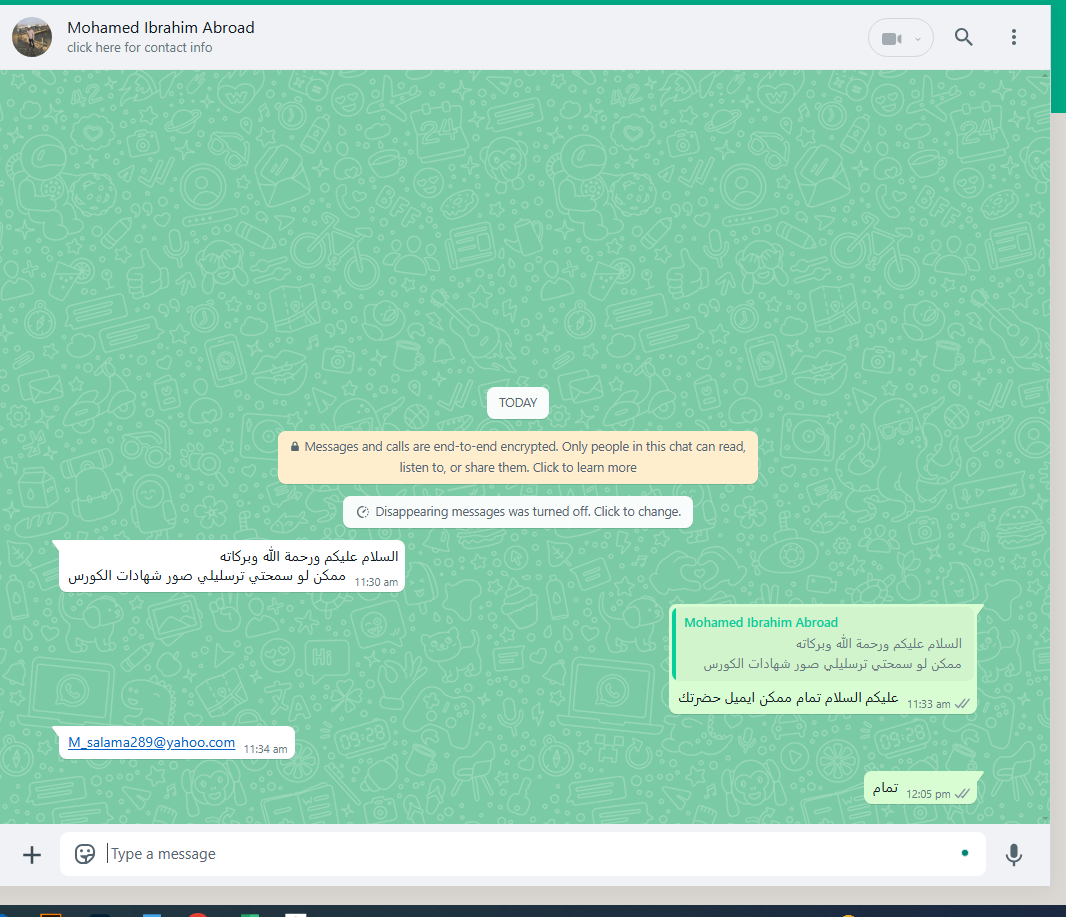Open the attach menu with the plus icon
1066x917 pixels.
click(x=32, y=854)
